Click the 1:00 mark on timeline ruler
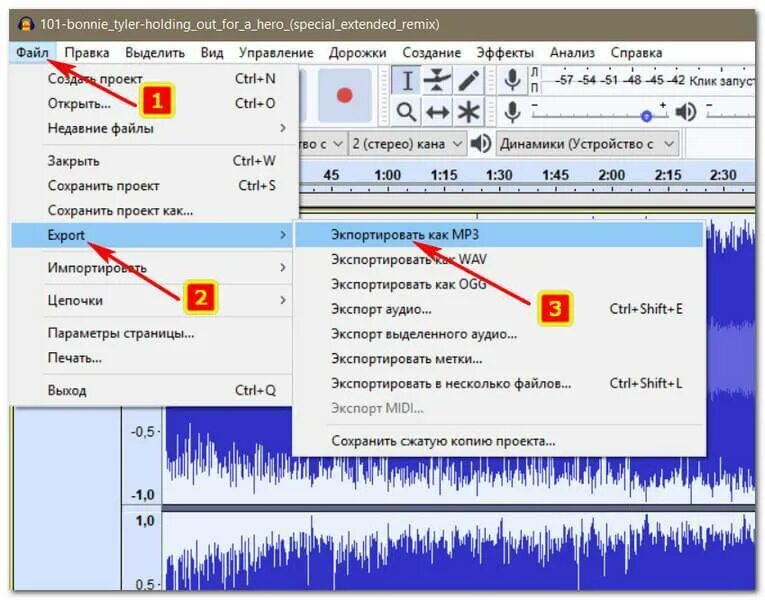This screenshot has width=765, height=600. pos(387,175)
